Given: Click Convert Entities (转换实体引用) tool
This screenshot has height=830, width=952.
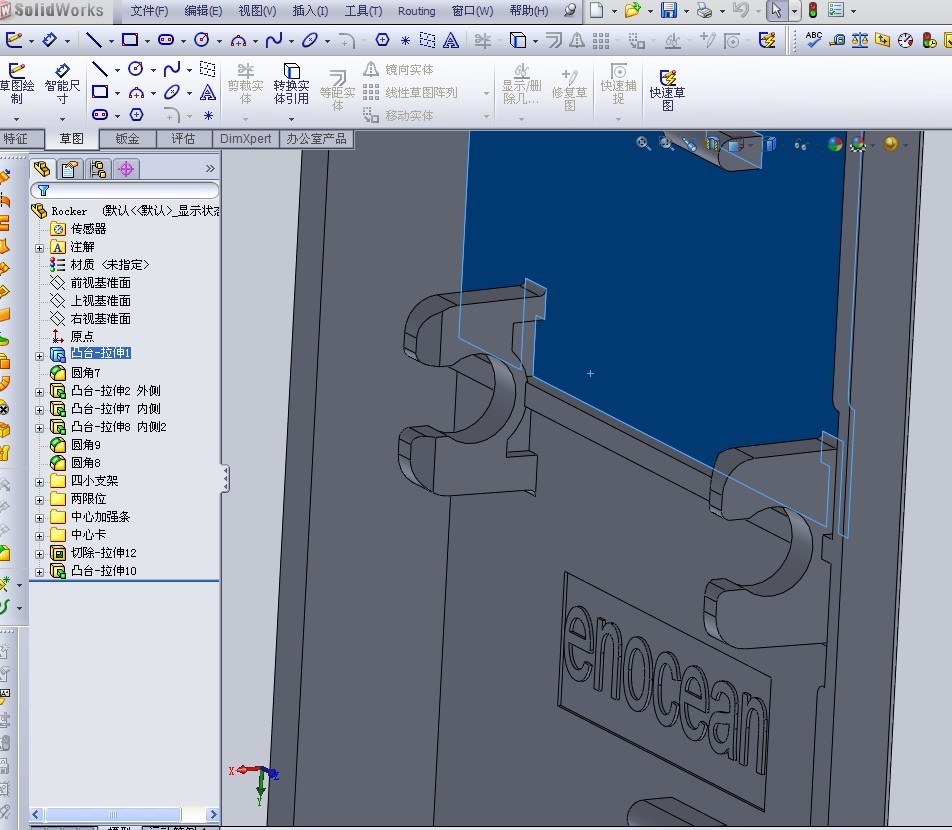Looking at the screenshot, I should pos(291,85).
